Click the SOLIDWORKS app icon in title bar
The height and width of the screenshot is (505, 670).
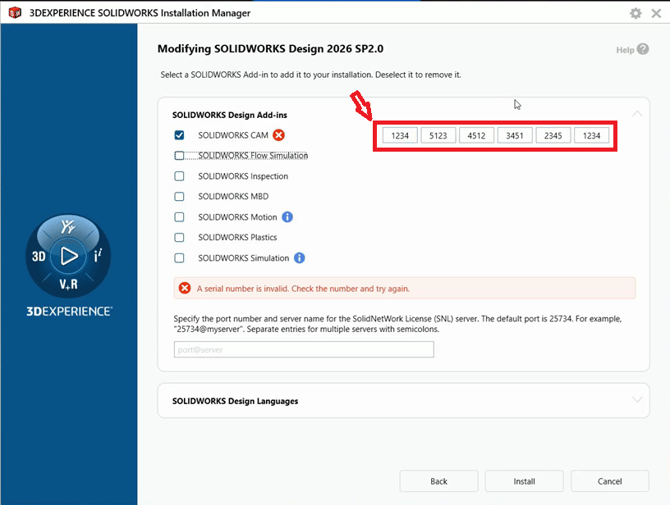click(15, 13)
